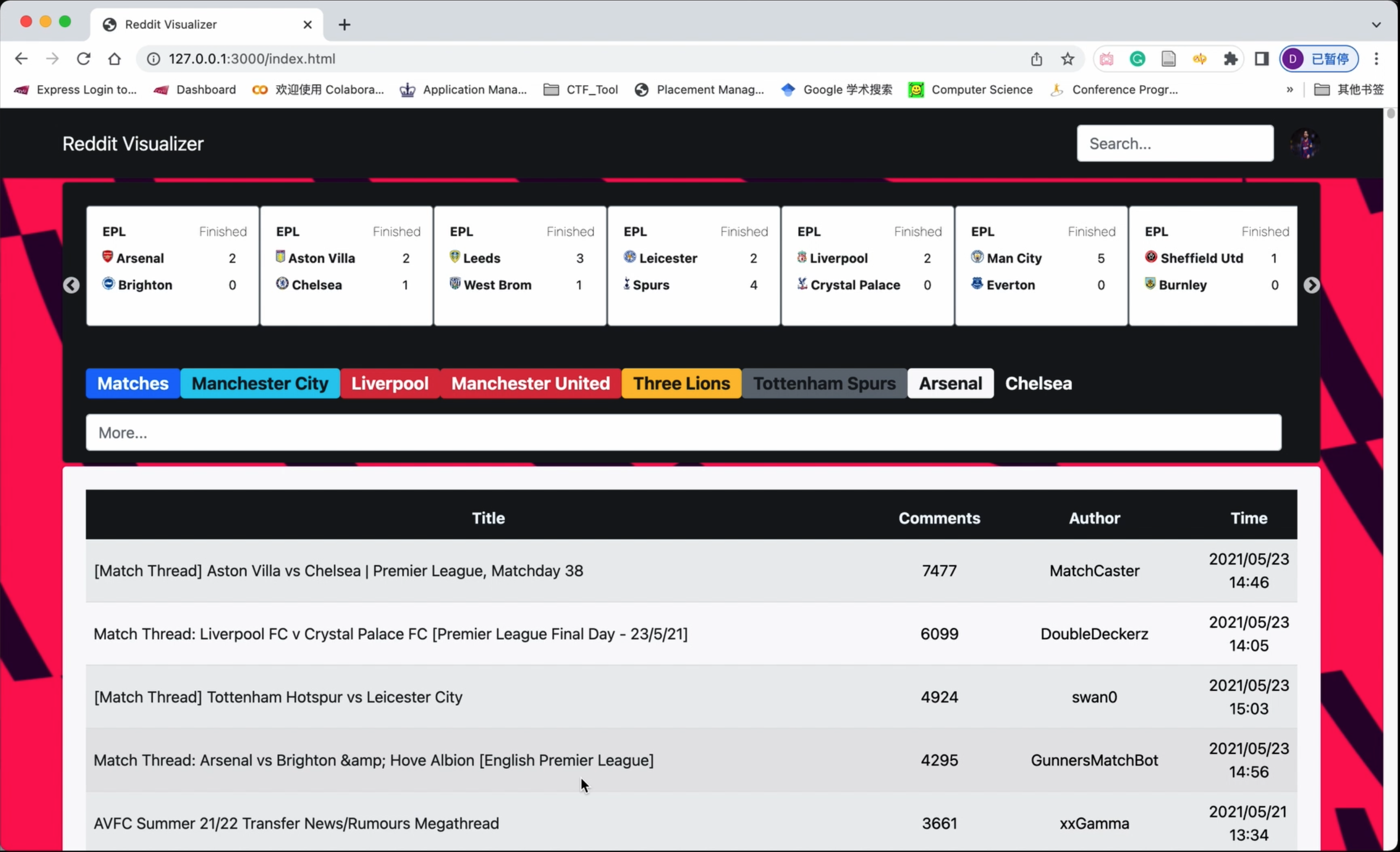The width and height of the screenshot is (1400, 852).
Task: Share this page from the address bar
Action: 1037,58
